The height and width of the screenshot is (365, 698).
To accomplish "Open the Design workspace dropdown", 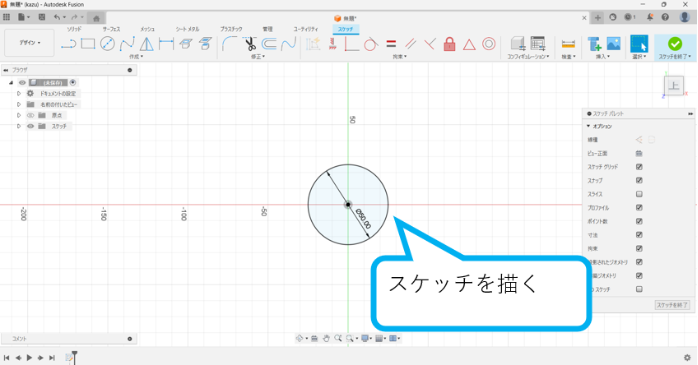I will click(x=29, y=43).
